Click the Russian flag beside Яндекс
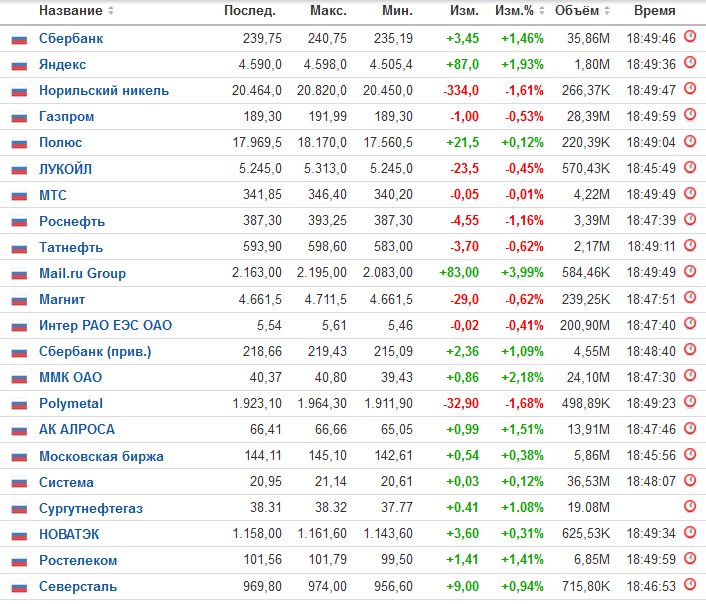Image resolution: width=706 pixels, height=604 pixels. pos(19,66)
